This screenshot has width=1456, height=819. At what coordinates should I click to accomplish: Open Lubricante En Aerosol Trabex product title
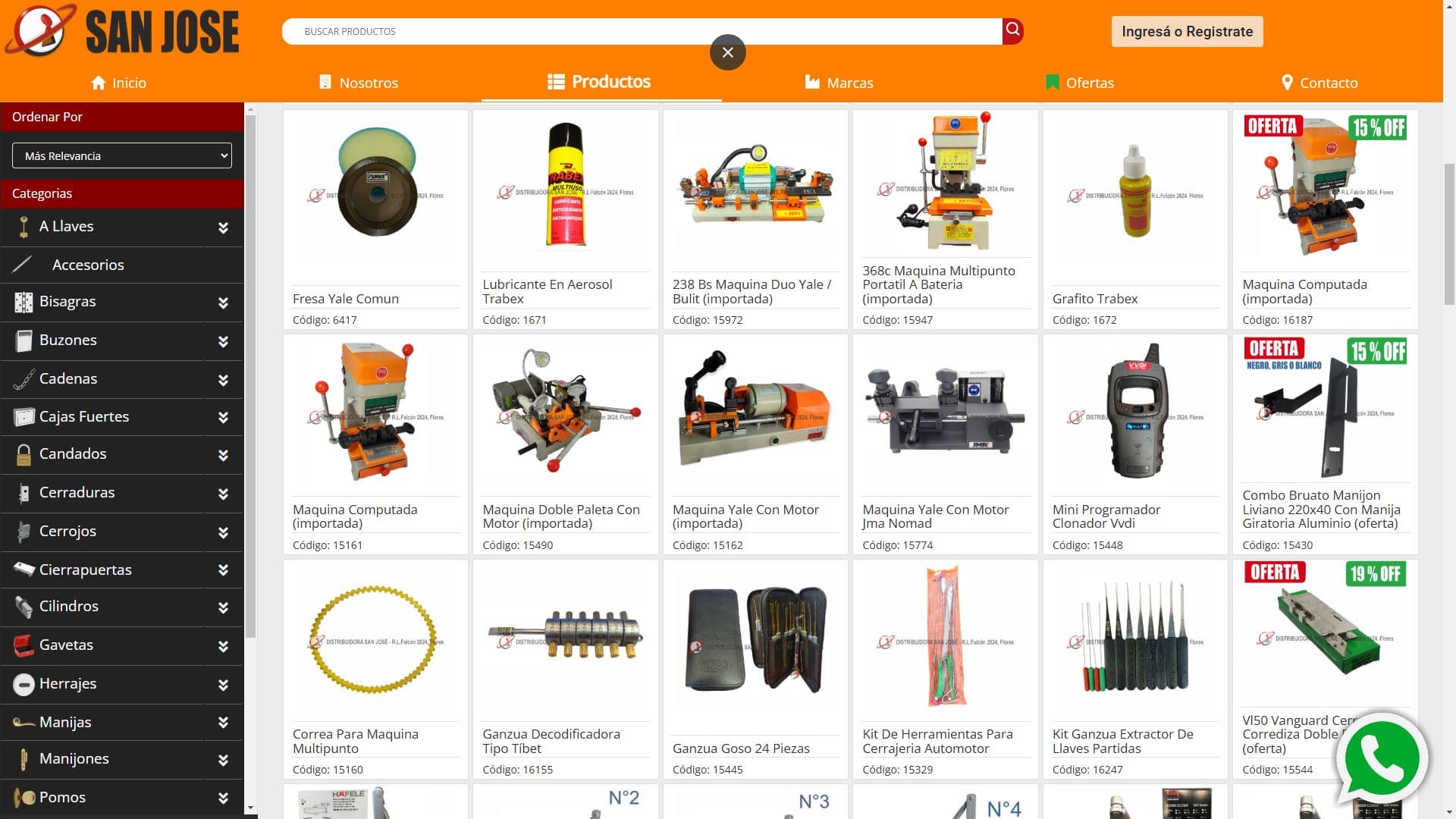(x=548, y=291)
